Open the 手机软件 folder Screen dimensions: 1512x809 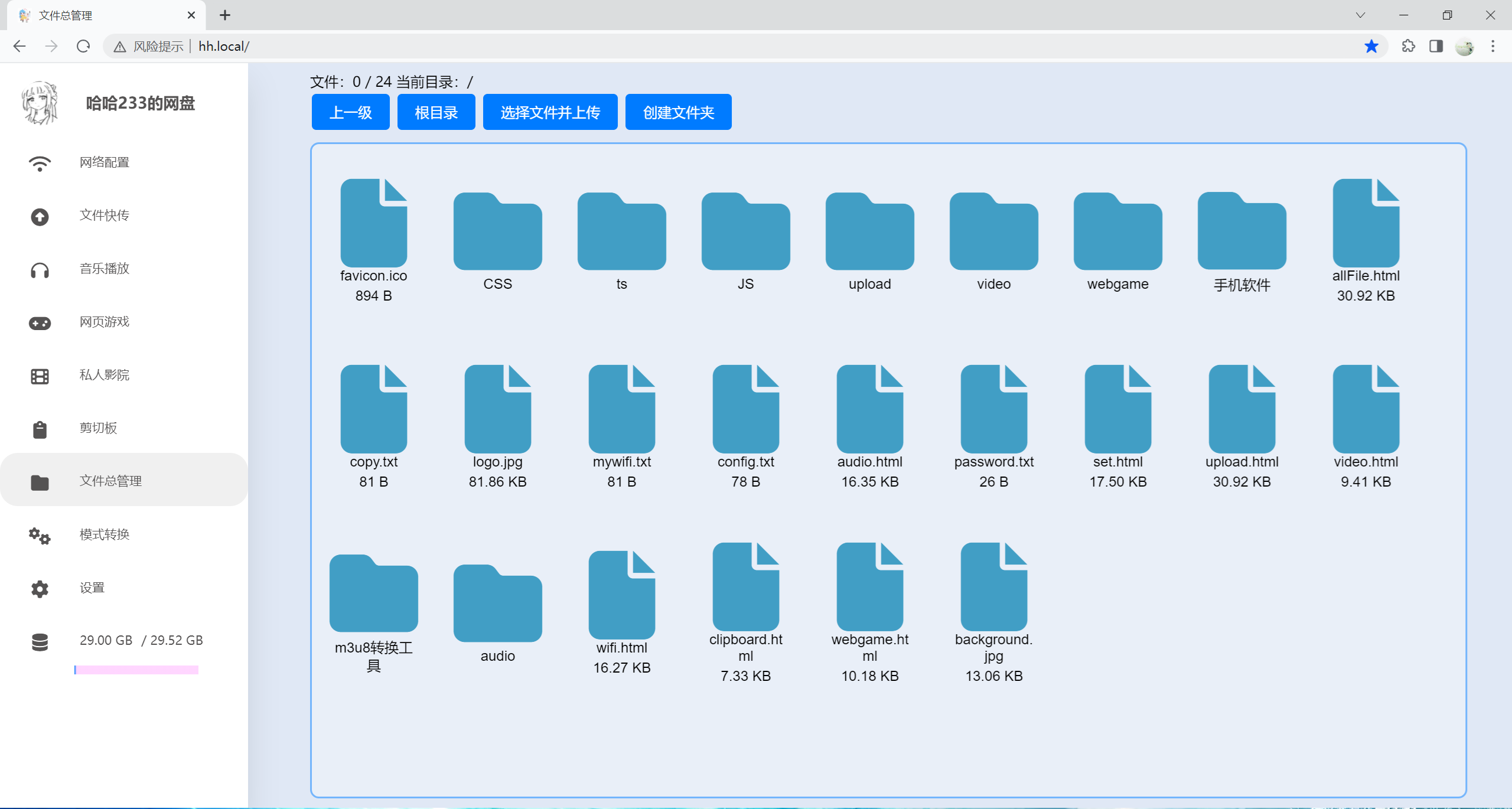coord(1241,231)
